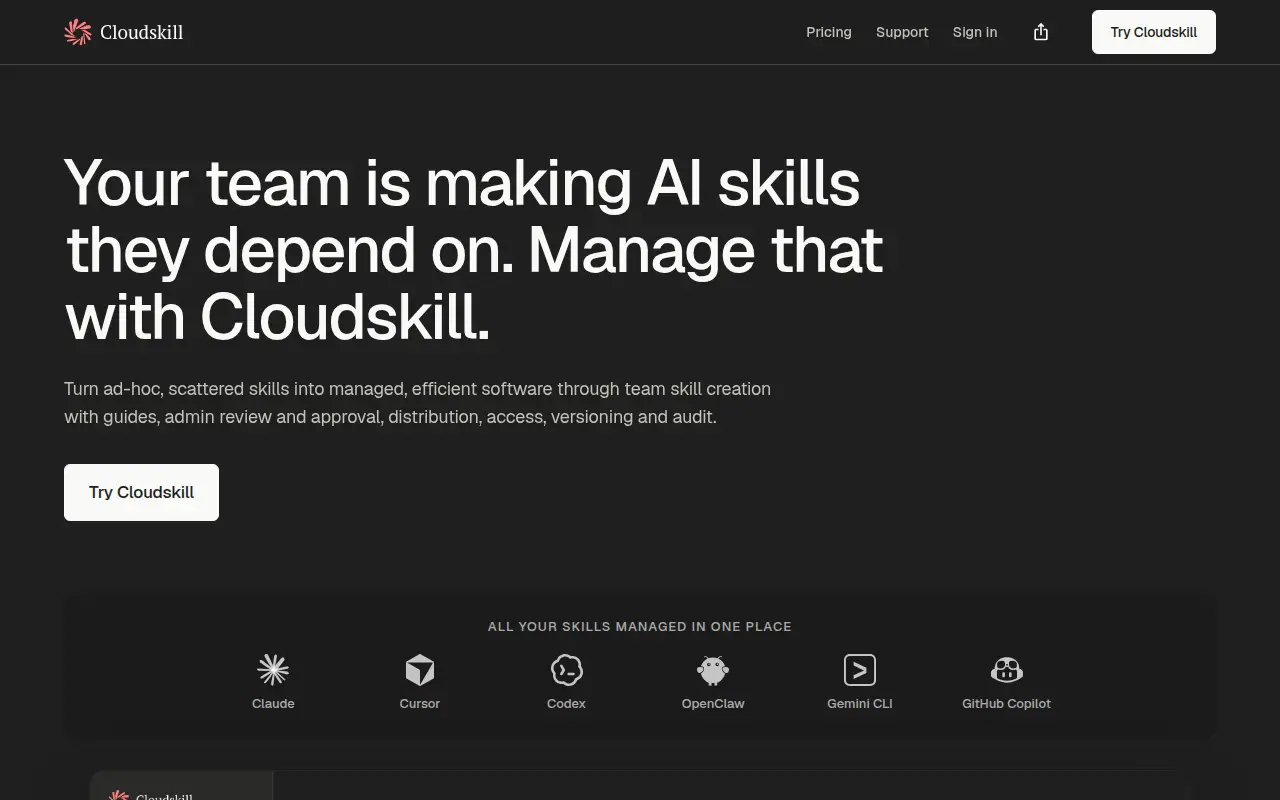Click the Cursor cube icon
The width and height of the screenshot is (1280, 800).
coord(420,670)
